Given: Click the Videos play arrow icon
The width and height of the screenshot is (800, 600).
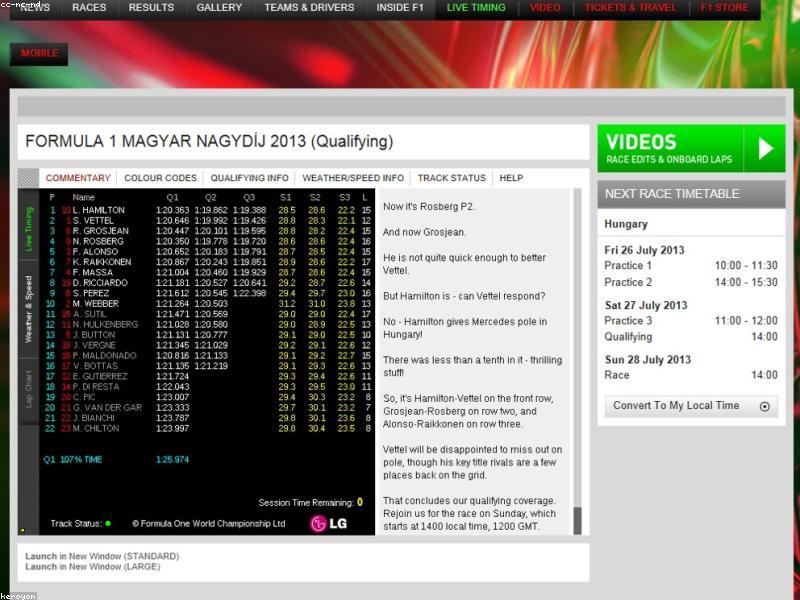Looking at the screenshot, I should tap(765, 149).
